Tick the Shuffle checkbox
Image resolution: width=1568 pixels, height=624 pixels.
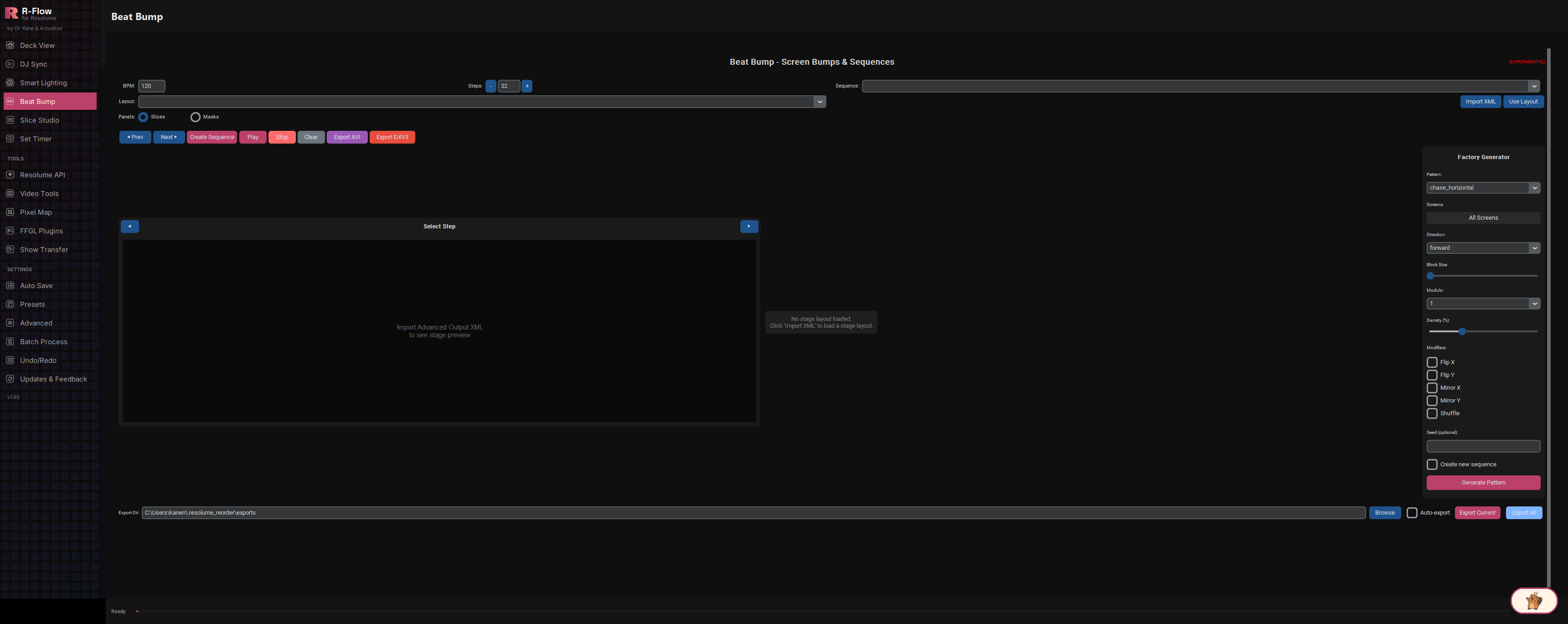[x=1432, y=413]
